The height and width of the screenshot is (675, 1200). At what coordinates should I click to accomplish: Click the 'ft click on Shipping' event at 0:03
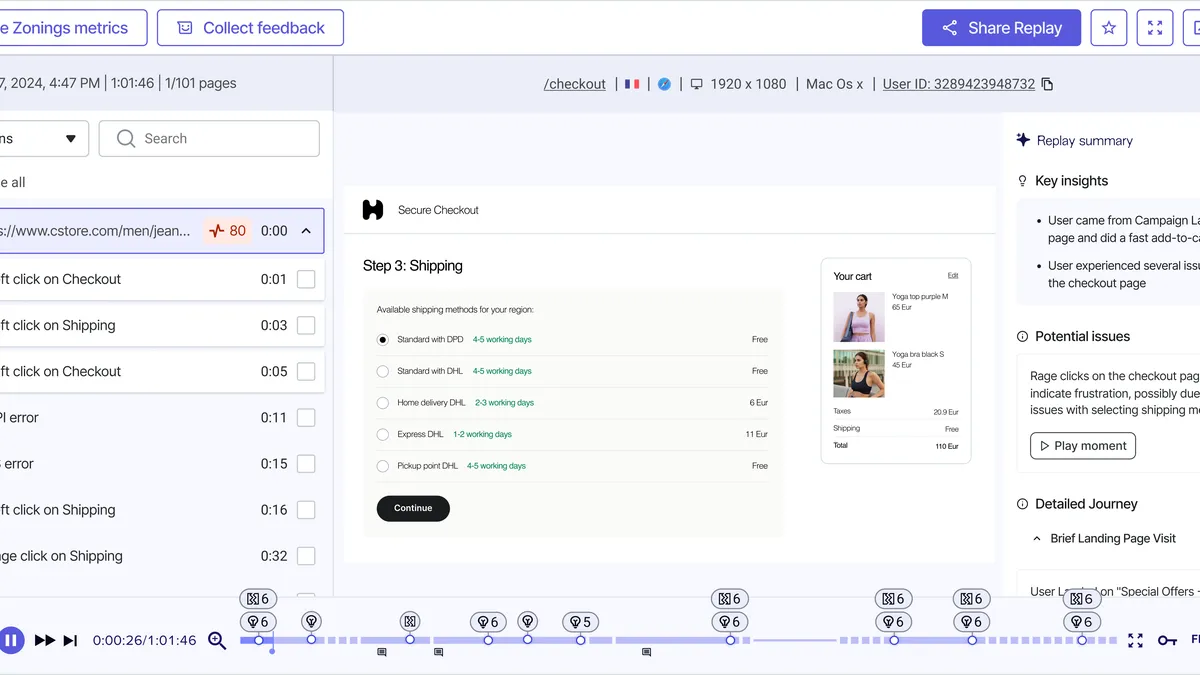(160, 325)
